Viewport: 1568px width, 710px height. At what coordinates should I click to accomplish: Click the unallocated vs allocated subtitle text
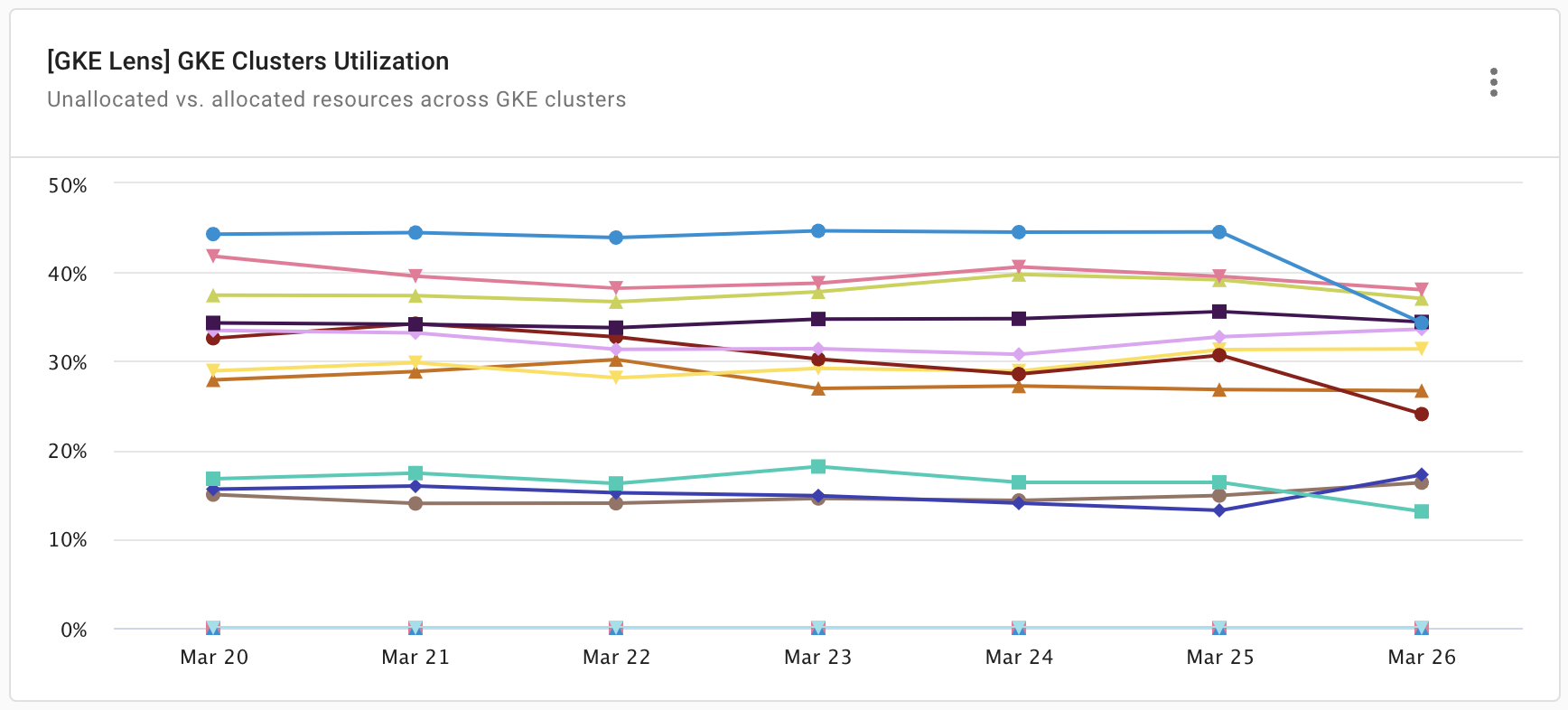pos(335,99)
